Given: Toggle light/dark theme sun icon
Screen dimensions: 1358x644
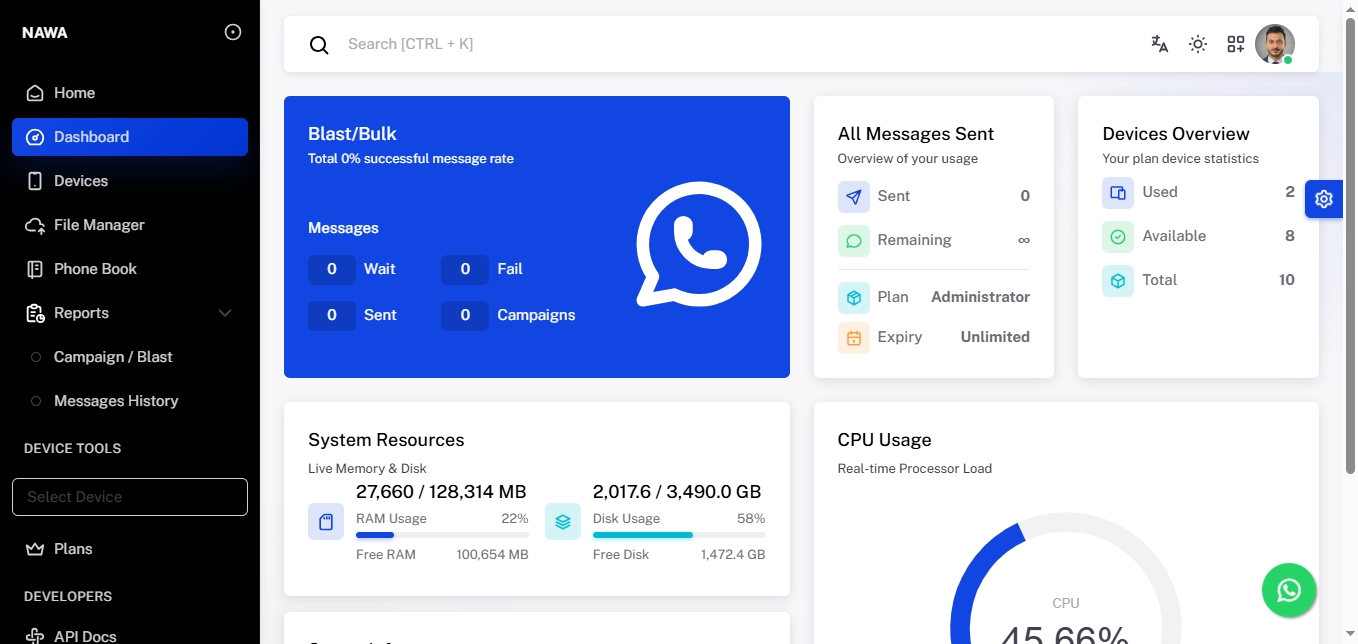Looking at the screenshot, I should [1198, 44].
